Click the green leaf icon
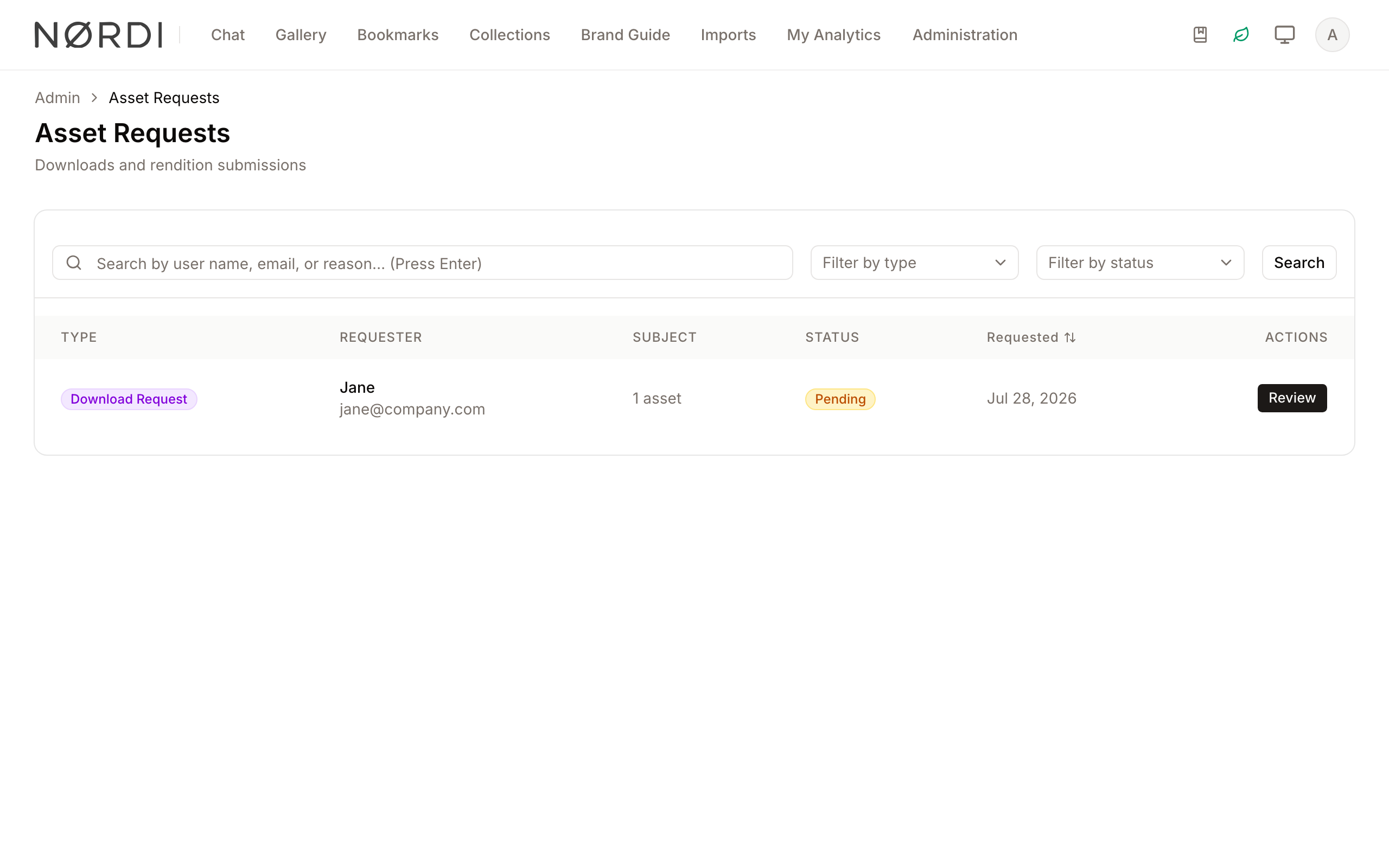Viewport: 1389px width, 868px height. tap(1241, 35)
